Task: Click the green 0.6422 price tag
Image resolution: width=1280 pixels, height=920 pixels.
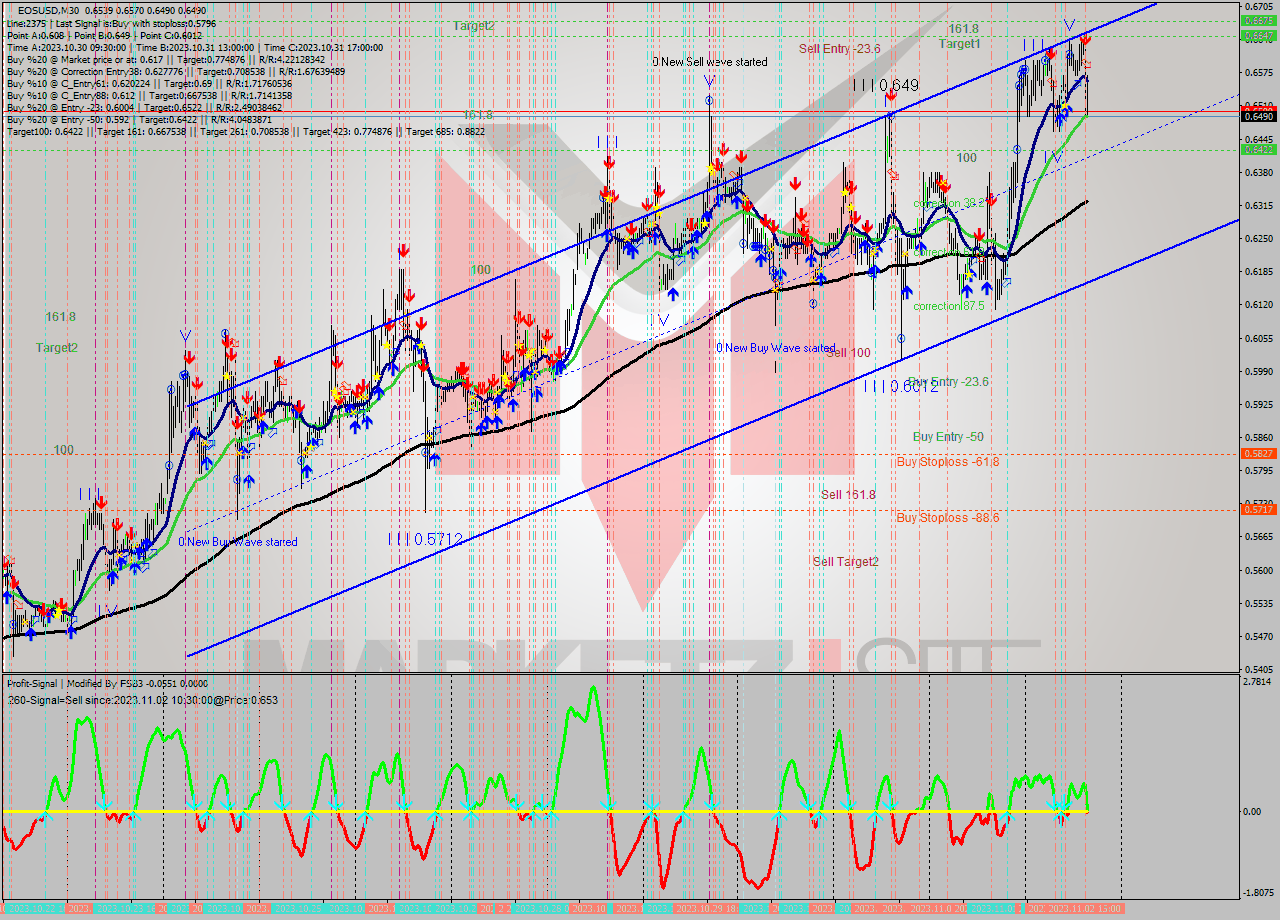Action: (x=1257, y=149)
